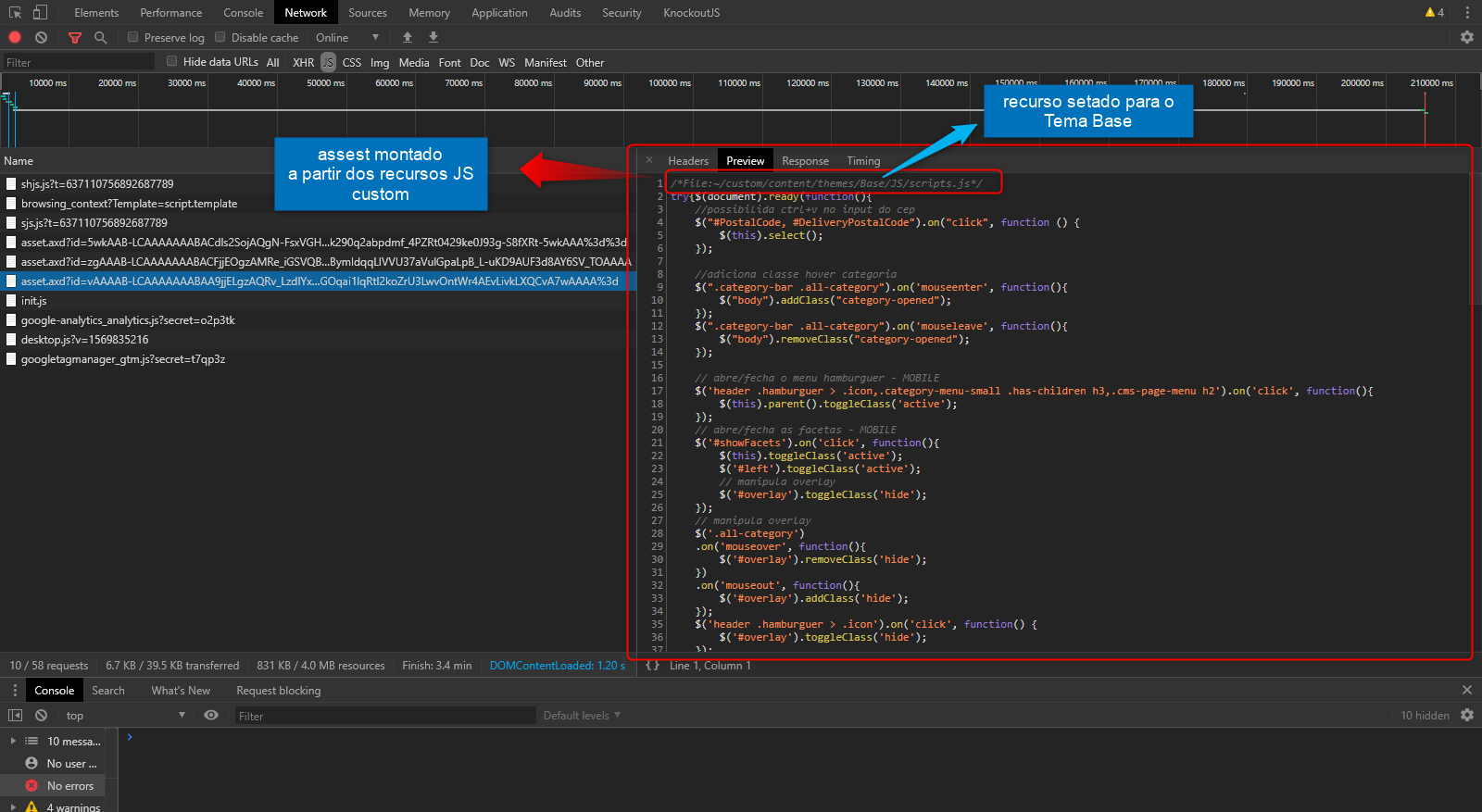Select the browsing_context script.template request
The width and height of the screenshot is (1482, 812).
(318, 203)
